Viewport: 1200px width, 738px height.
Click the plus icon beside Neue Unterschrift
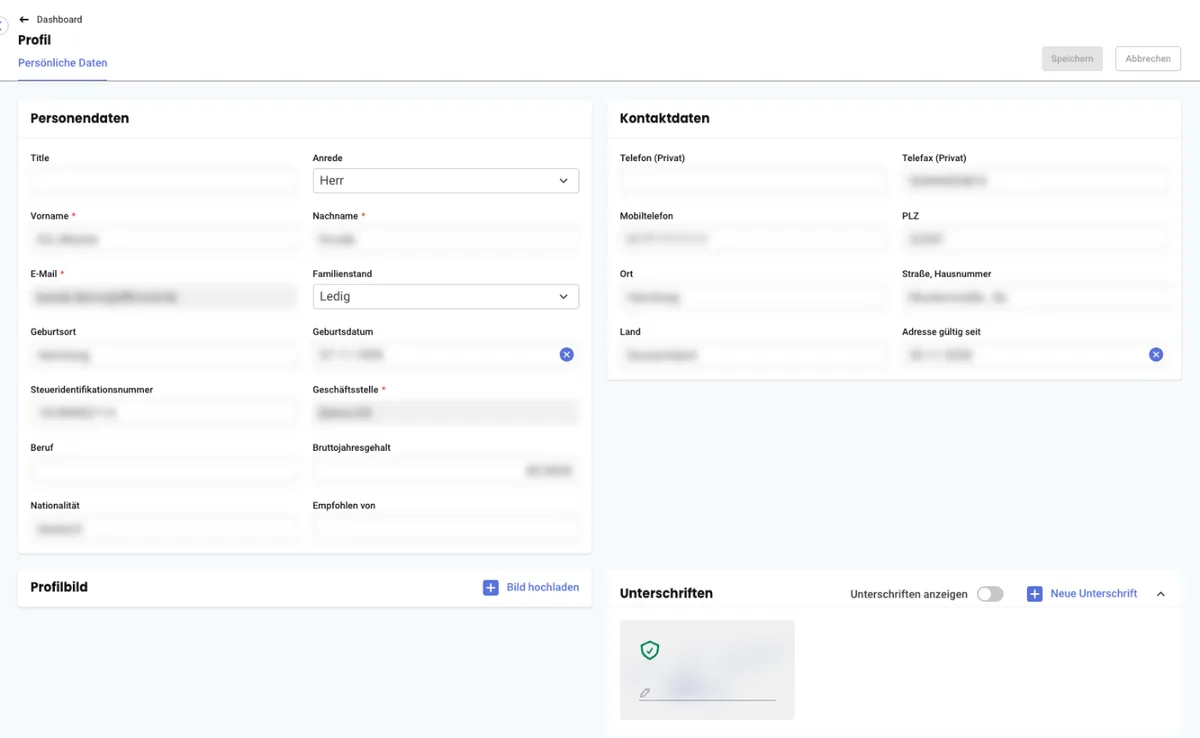pos(1035,594)
